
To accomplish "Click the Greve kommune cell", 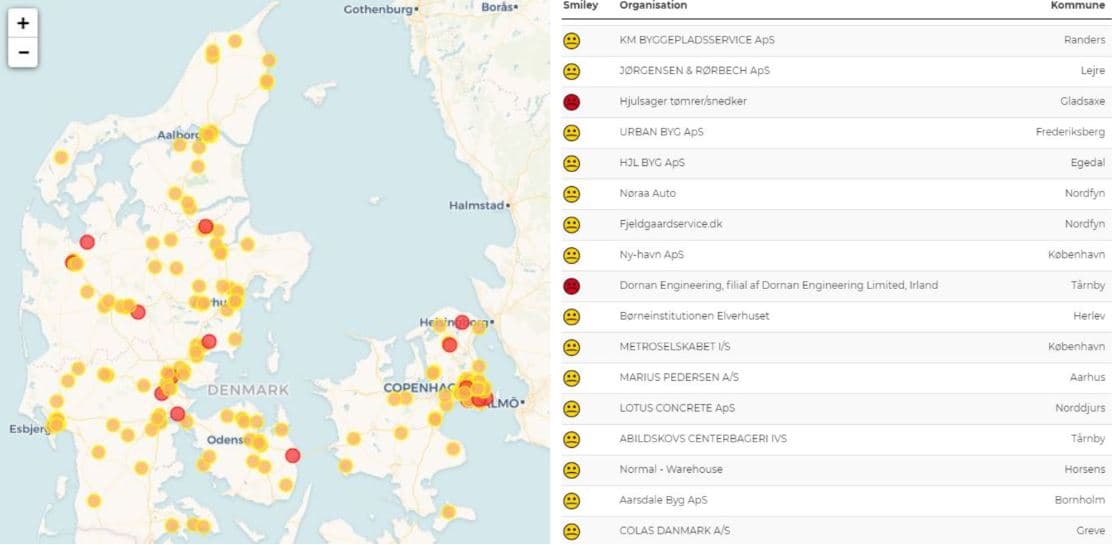I will (1091, 531).
